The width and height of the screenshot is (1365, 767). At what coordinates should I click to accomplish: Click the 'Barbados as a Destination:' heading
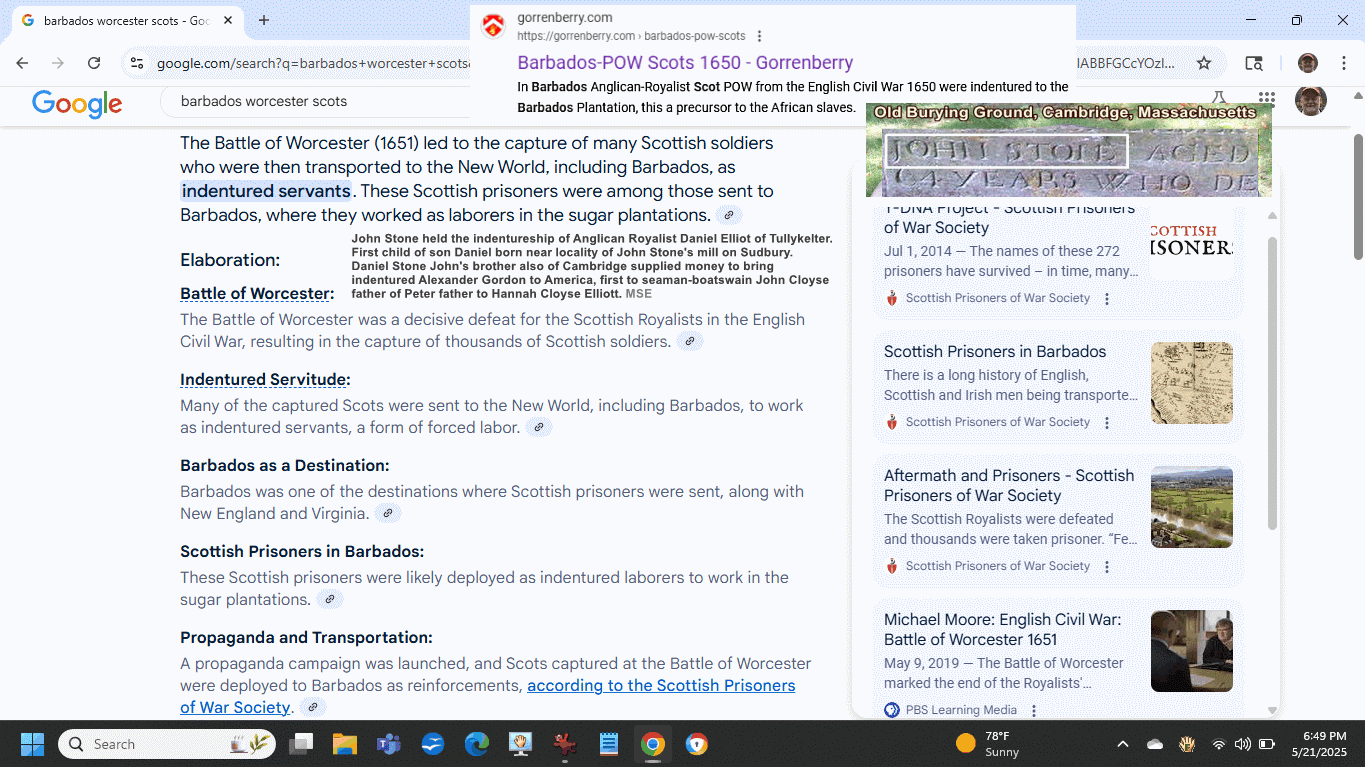[285, 465]
